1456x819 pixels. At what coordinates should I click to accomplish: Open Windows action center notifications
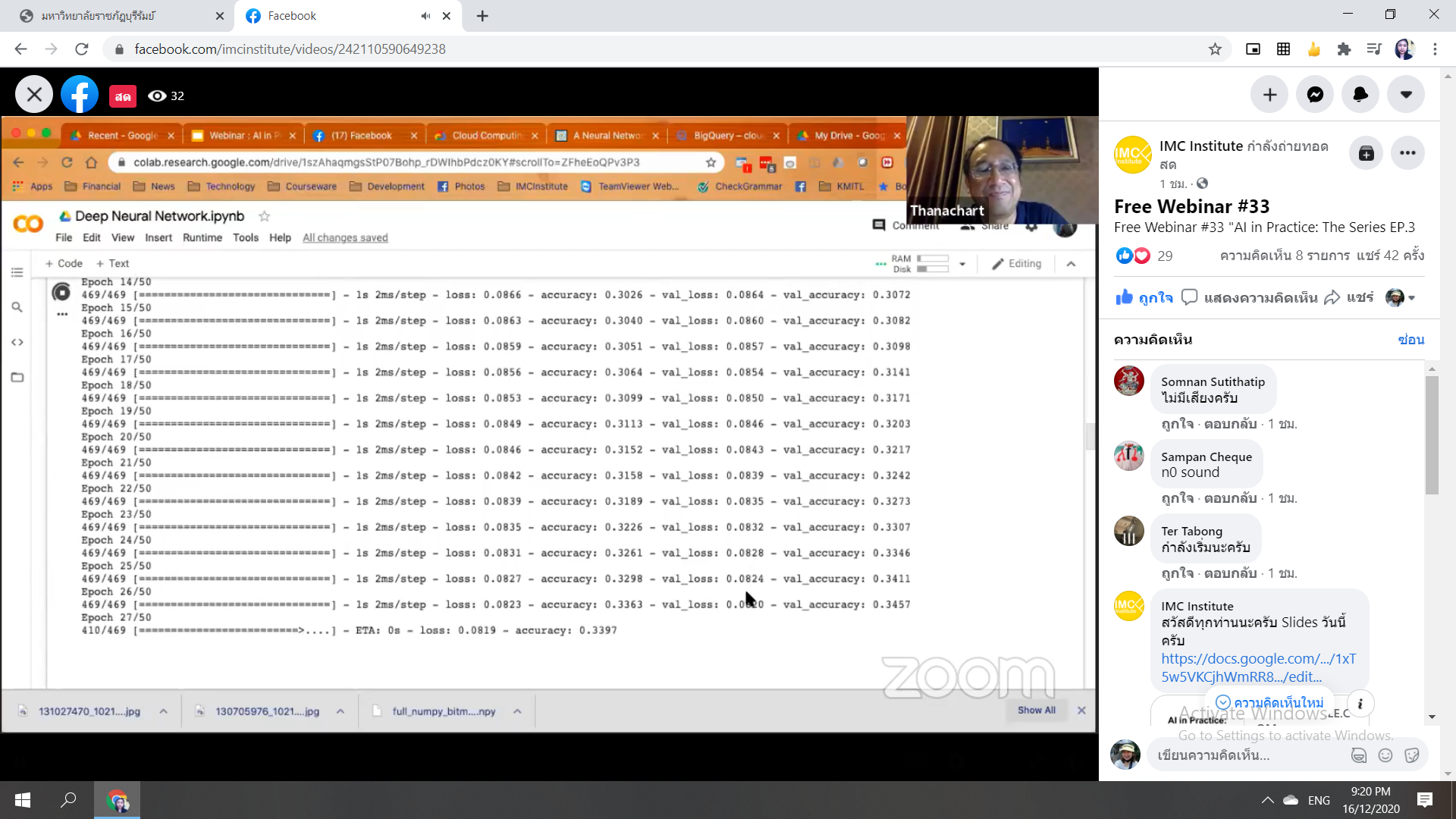point(1425,800)
